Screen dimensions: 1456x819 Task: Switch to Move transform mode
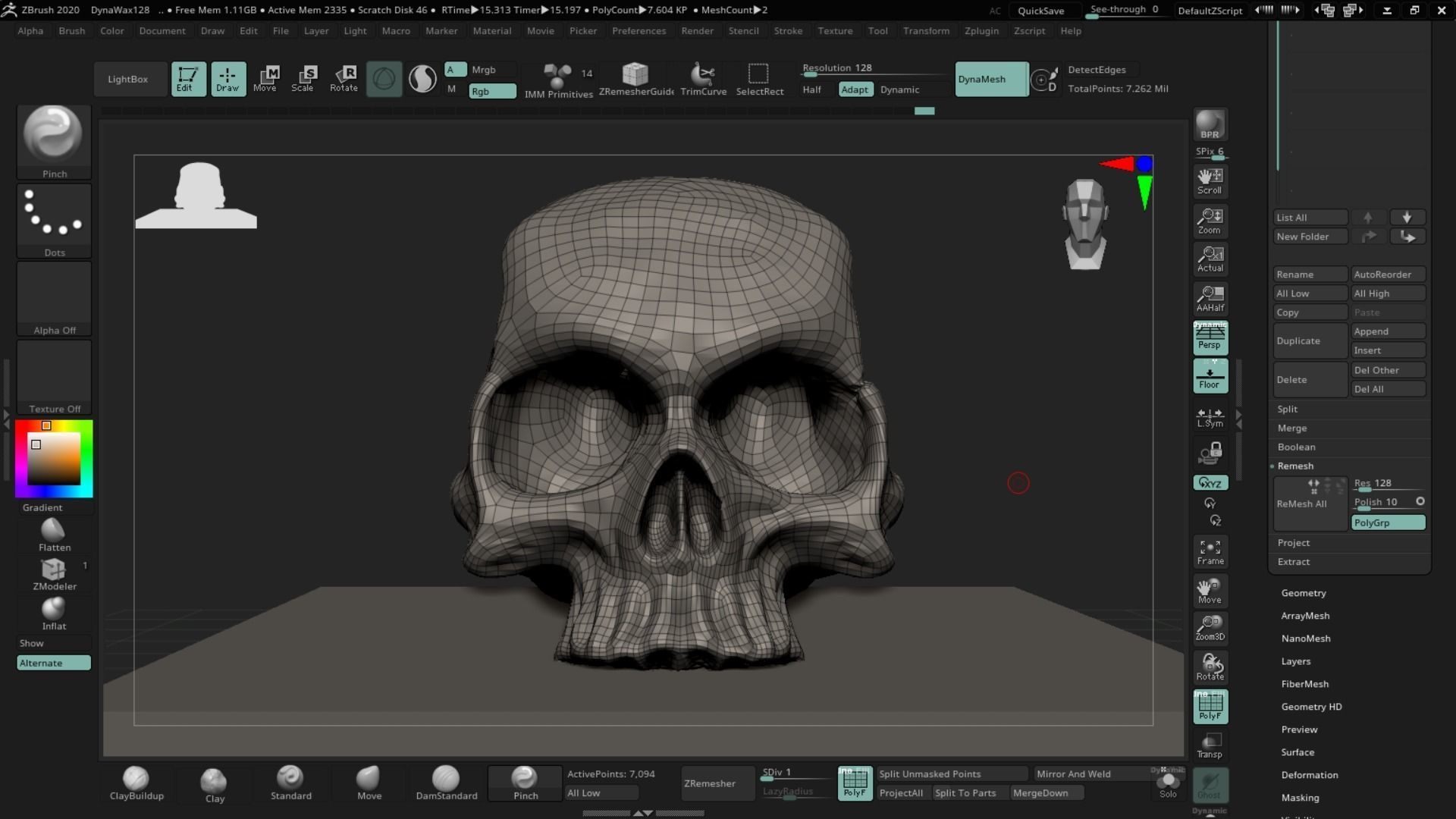click(265, 79)
